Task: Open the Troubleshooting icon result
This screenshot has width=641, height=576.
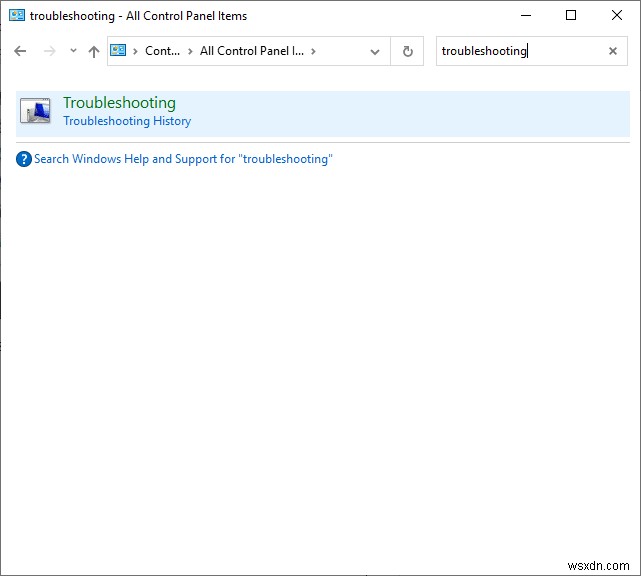Action: 35,110
